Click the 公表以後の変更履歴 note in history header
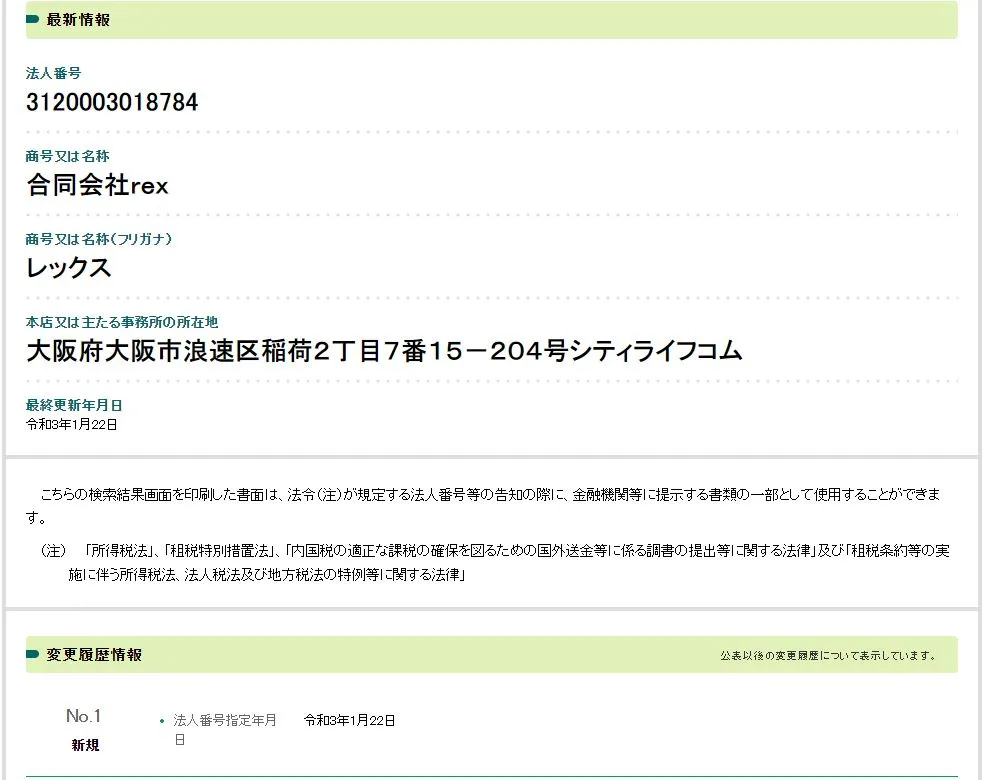This screenshot has height=780, width=985. (829, 656)
